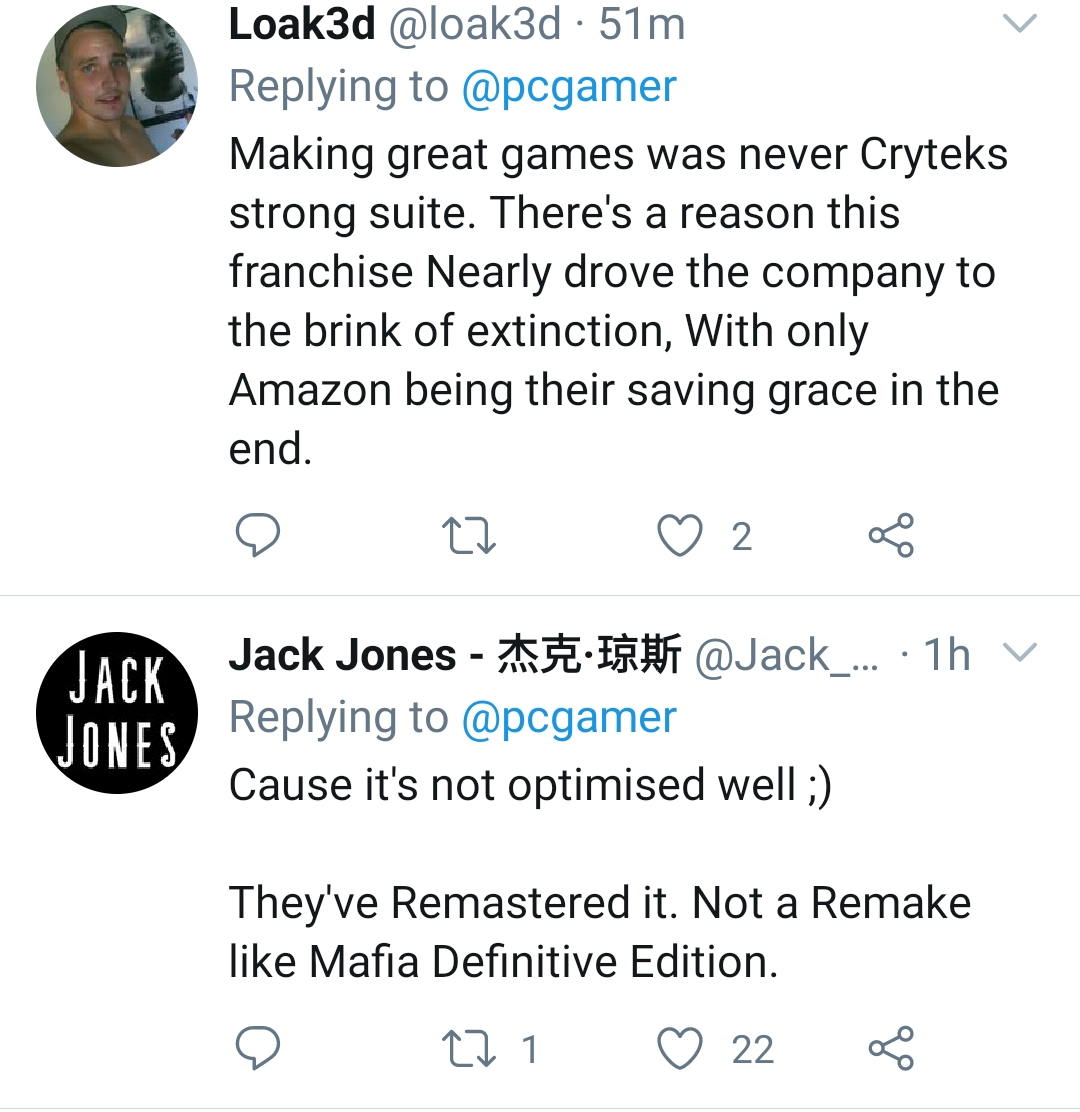Open the truncated @Jack_ handle
This screenshot has height=1112, width=1080.
tap(788, 656)
